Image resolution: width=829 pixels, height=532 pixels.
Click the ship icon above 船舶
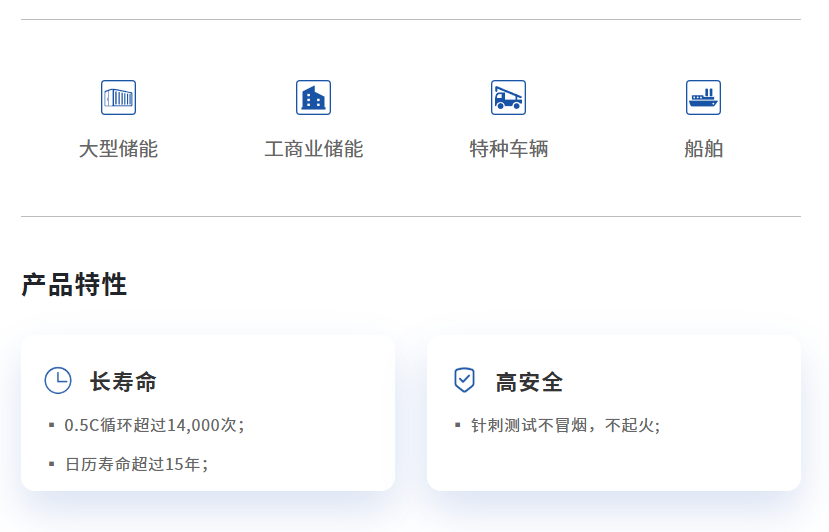[x=703, y=98]
